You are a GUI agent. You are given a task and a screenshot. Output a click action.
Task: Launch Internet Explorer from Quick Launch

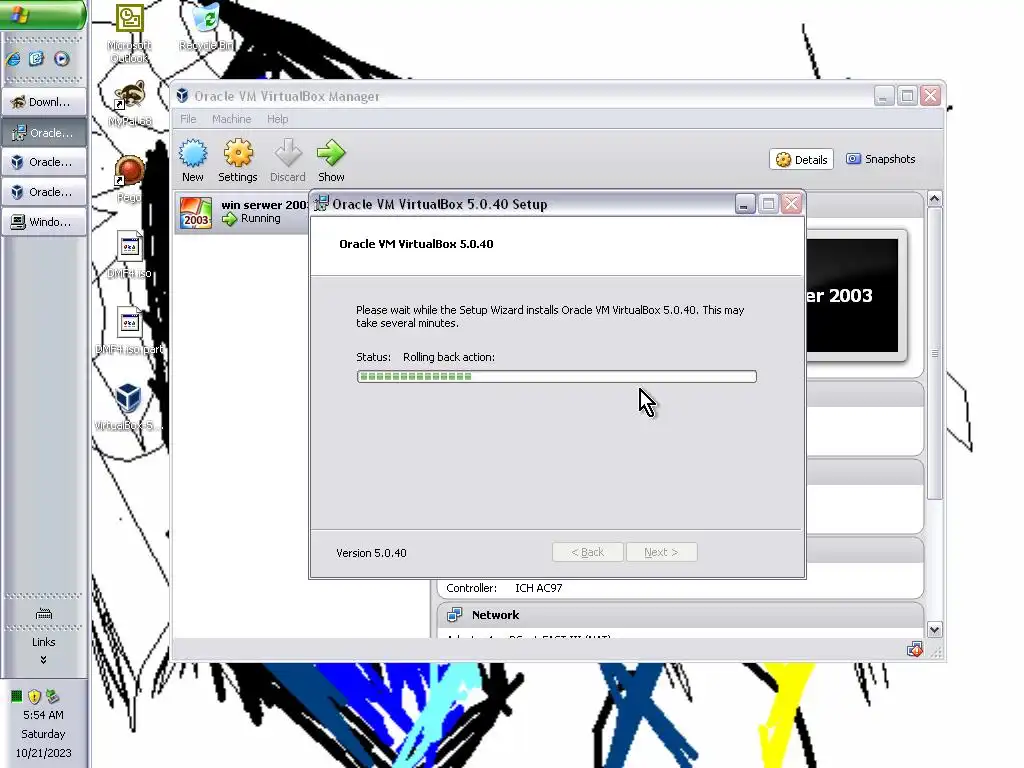point(14,59)
